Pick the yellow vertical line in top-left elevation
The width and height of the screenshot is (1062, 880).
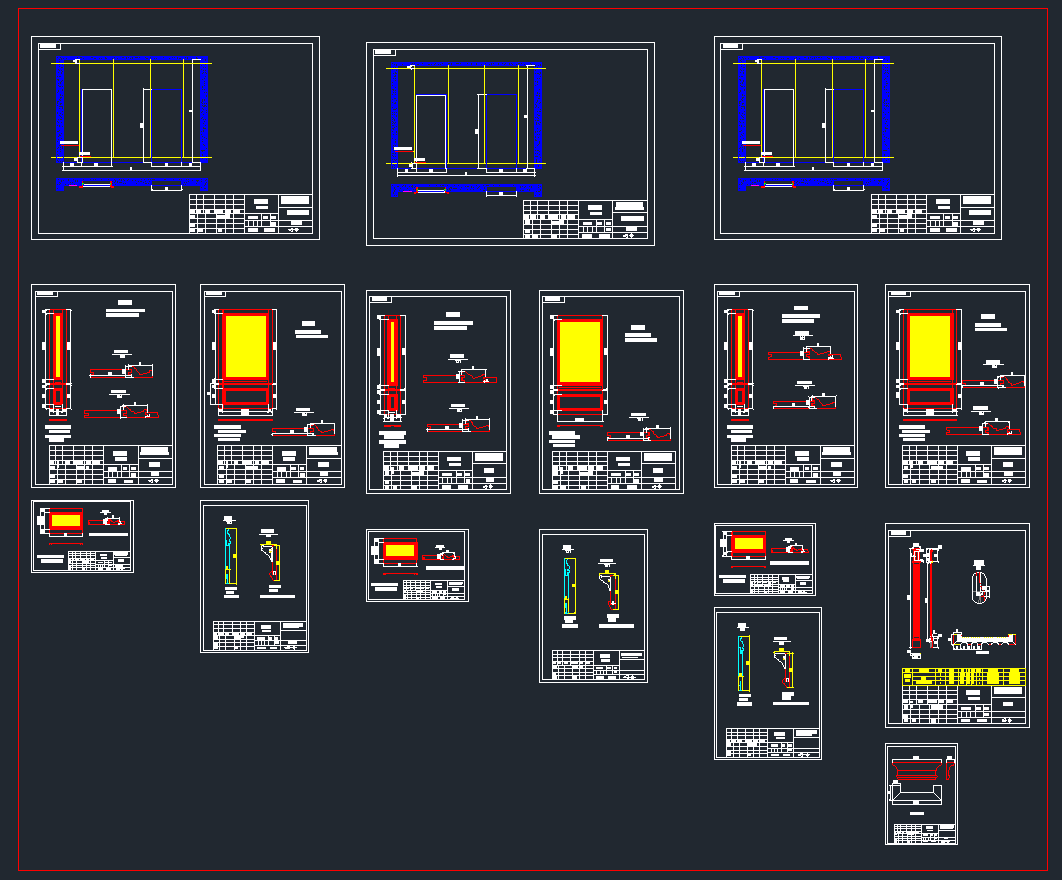[x=149, y=110]
